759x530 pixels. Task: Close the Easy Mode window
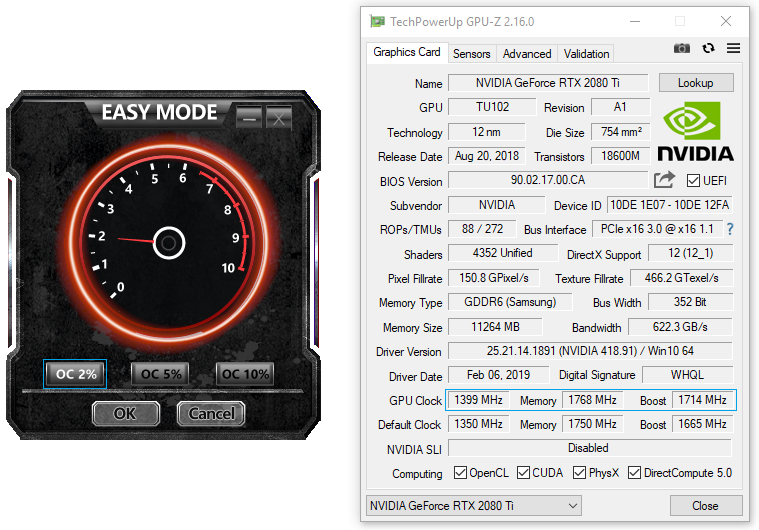pyautogui.click(x=279, y=118)
